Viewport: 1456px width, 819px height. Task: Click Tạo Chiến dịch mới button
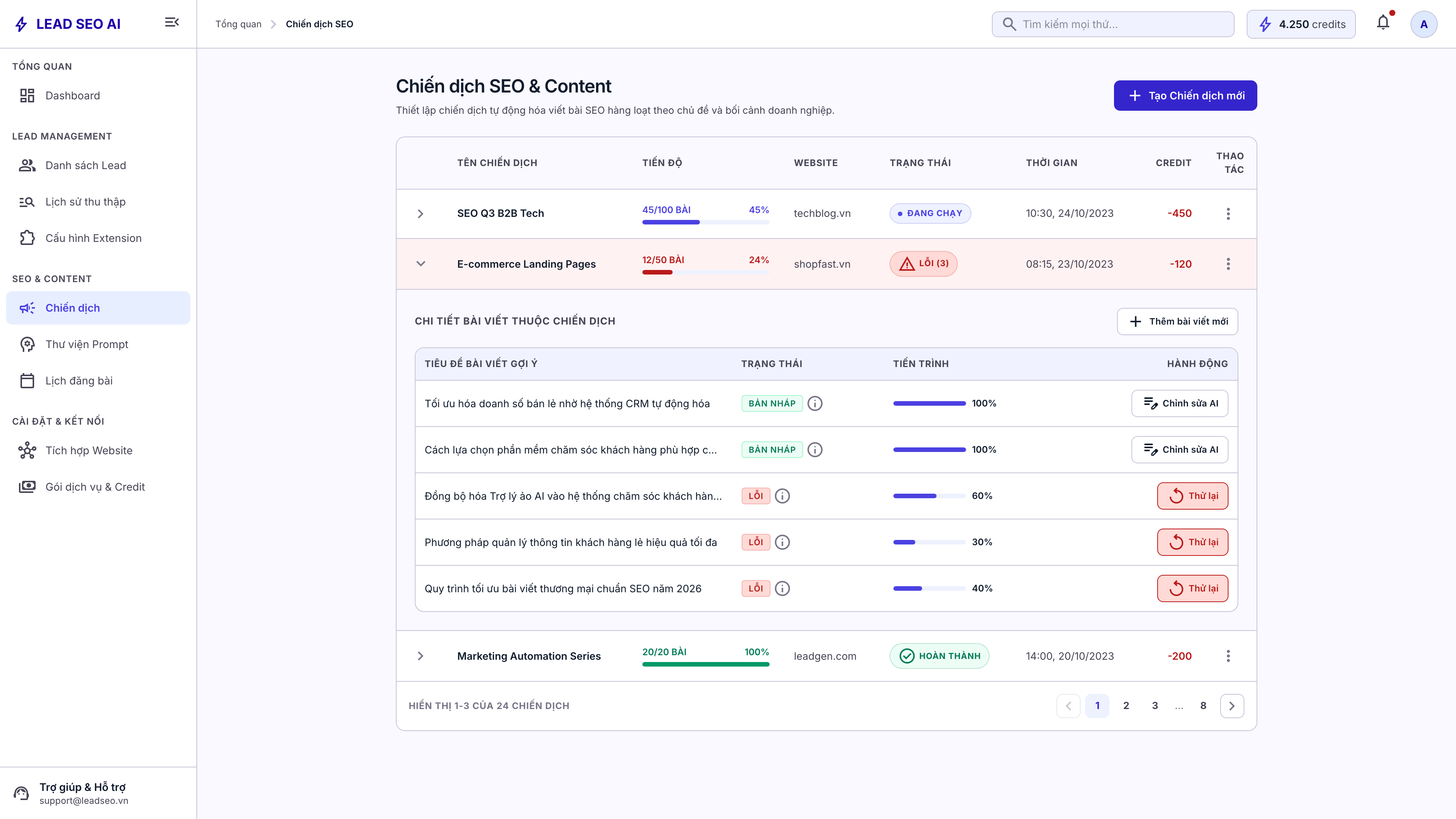pos(1185,96)
